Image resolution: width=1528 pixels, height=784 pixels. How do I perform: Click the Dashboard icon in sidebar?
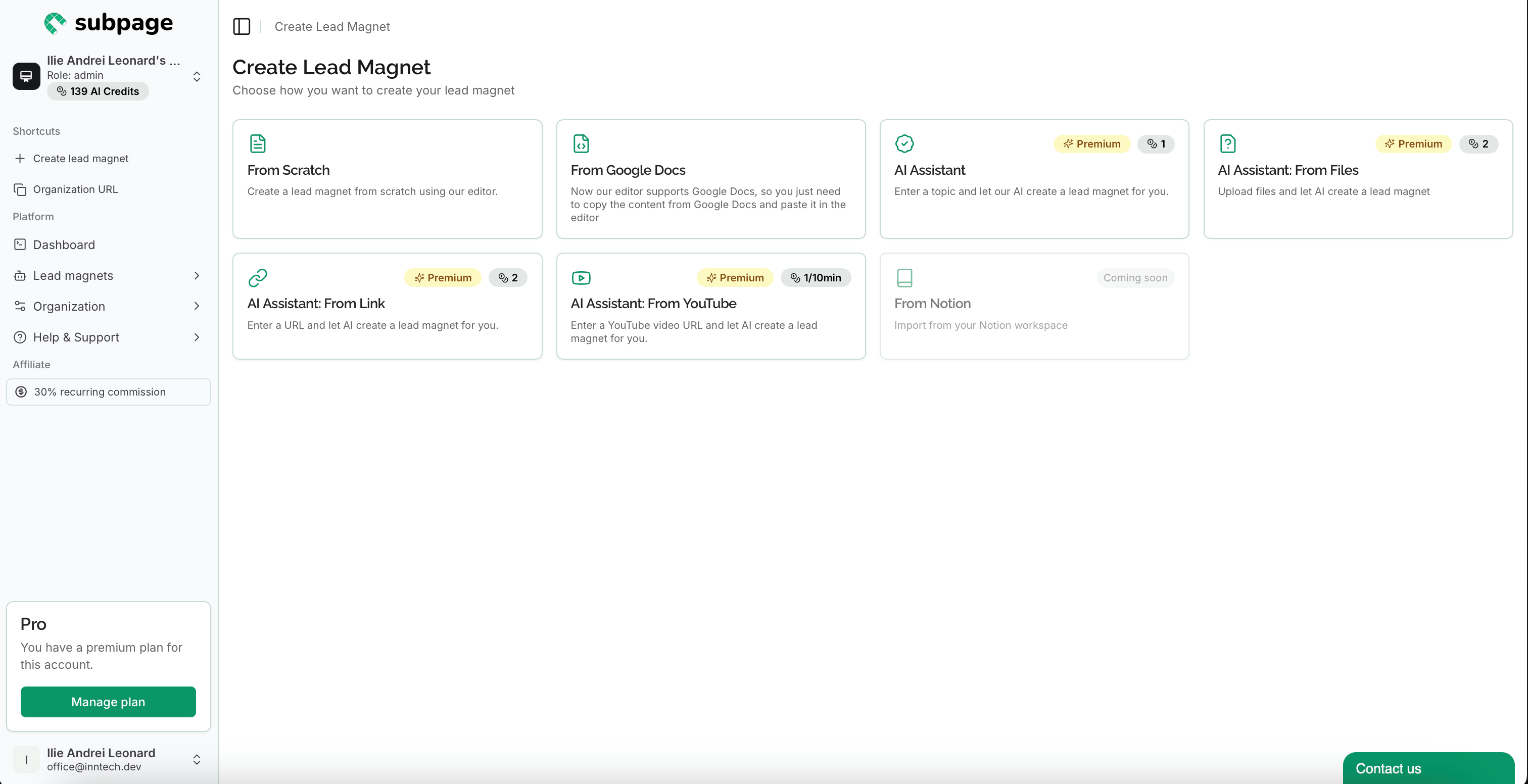[20, 244]
